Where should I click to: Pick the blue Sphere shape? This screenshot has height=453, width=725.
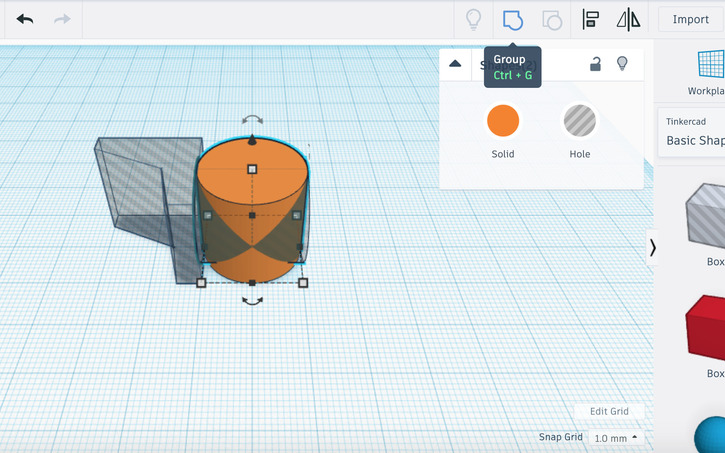pos(710,435)
